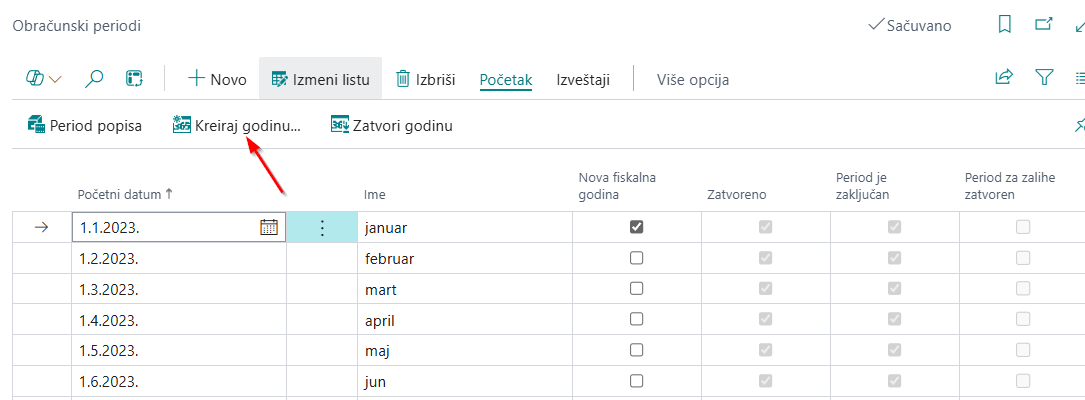
Task: Select the 1.6.2023. date cell
Action: [179, 381]
